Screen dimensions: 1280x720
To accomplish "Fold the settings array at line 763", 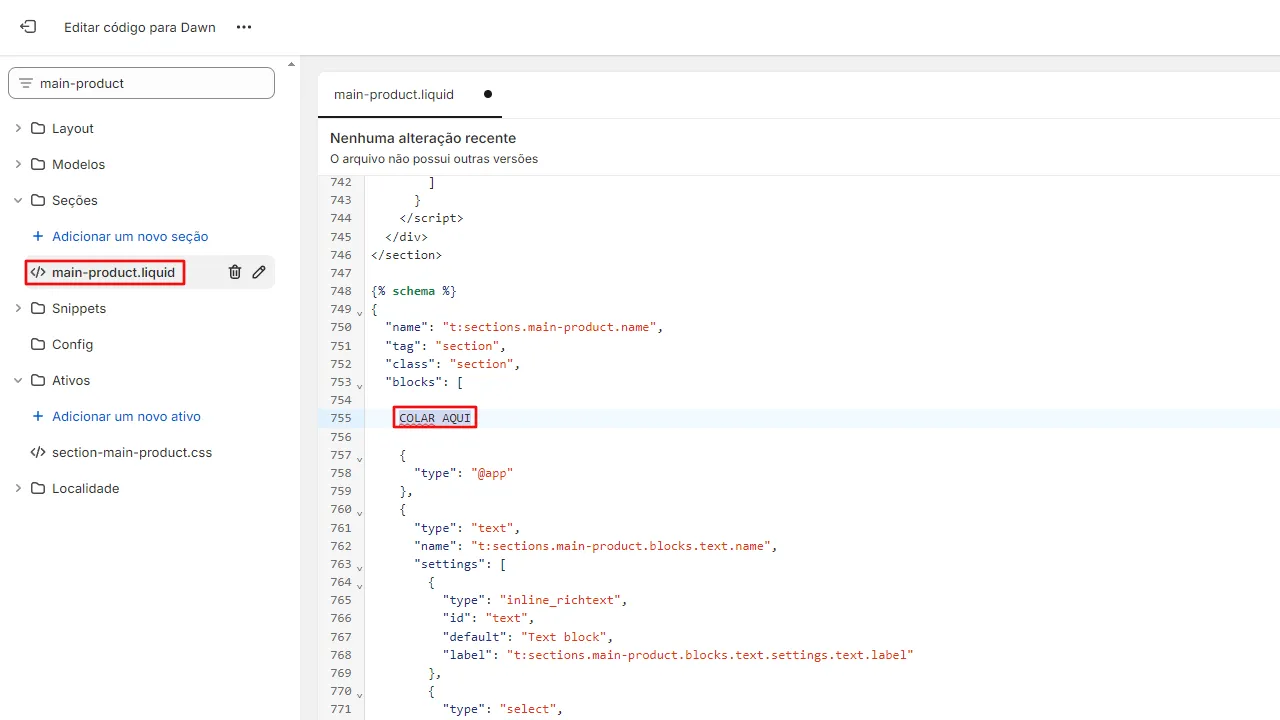I will (359, 566).
